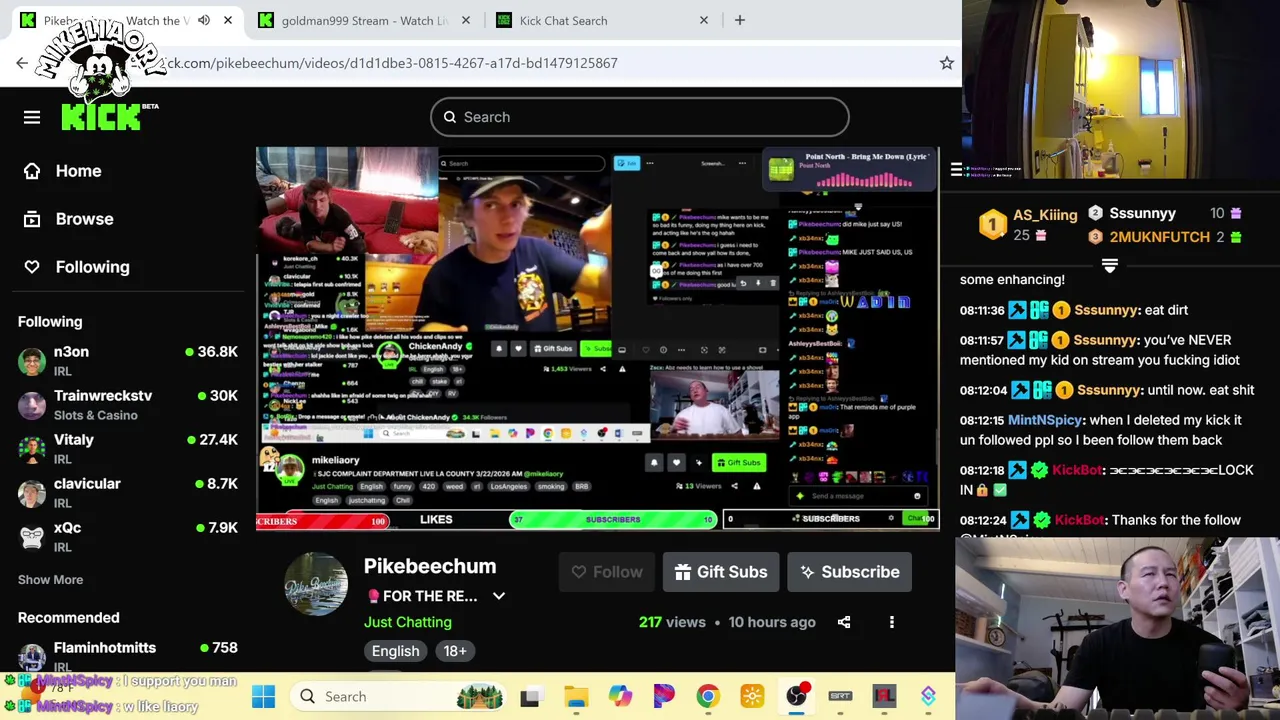Viewport: 1280px width, 720px height.
Task: Expand leaderboard with chevron below gifters
Action: click(1109, 265)
